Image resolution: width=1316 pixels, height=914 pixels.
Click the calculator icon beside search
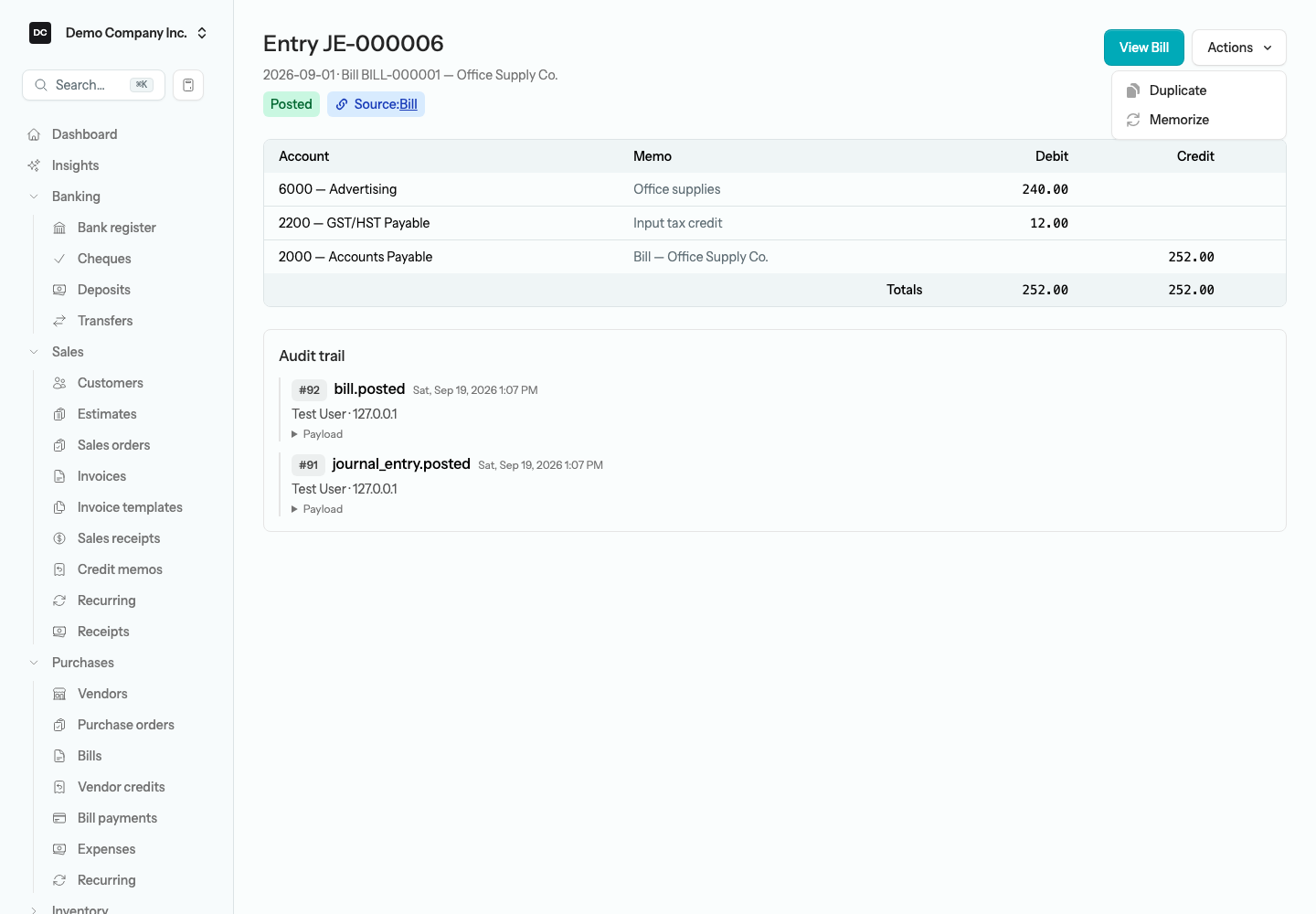(x=188, y=85)
